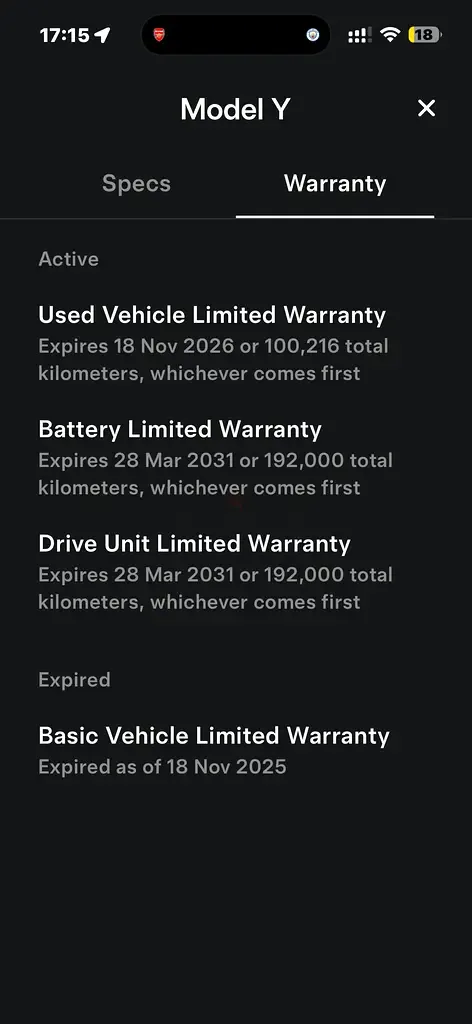Tap the Model Y header title
Image resolution: width=472 pixels, height=1024 pixels.
pos(235,108)
